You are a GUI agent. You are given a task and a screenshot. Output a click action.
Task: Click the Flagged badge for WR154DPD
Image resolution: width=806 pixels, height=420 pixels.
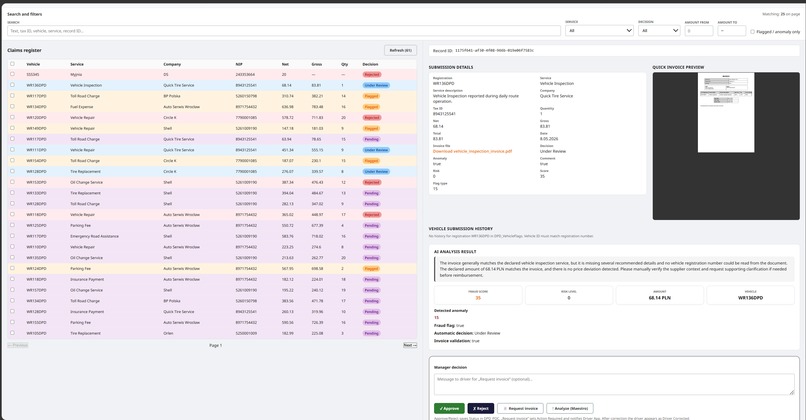(372, 161)
